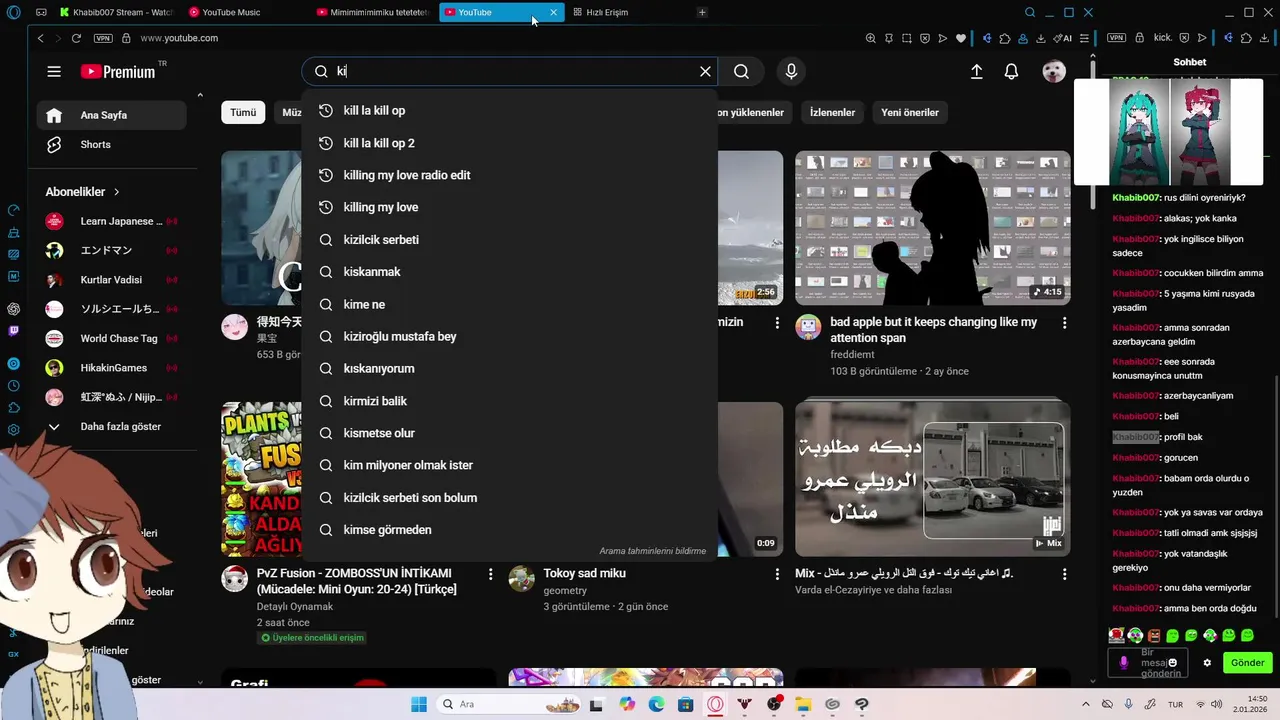Switch to Mimimimimimiku browser tab

click(x=373, y=12)
